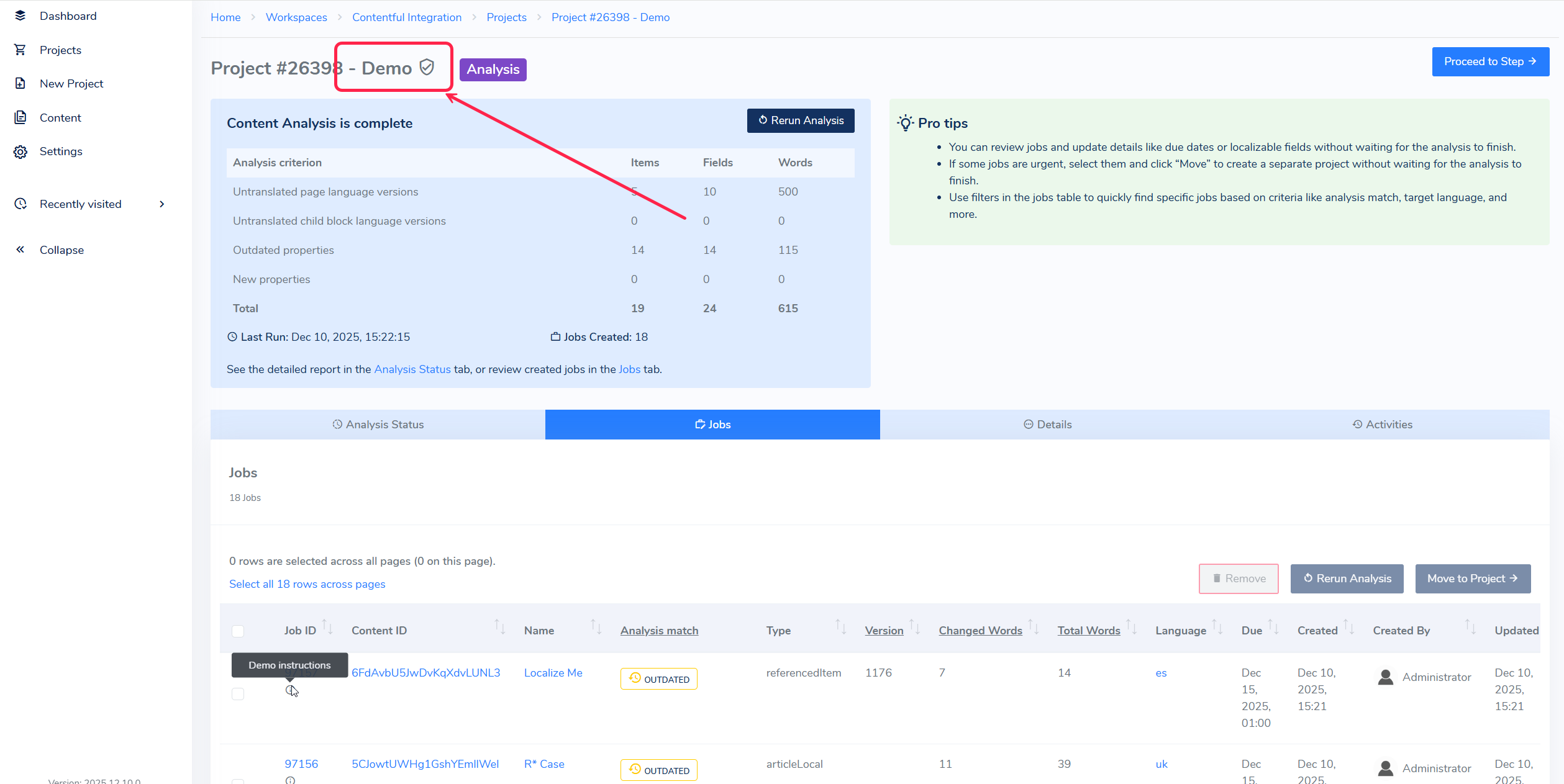1564x784 pixels.
Task: Click Rerun Analysis in the analysis panel
Action: 801,120
